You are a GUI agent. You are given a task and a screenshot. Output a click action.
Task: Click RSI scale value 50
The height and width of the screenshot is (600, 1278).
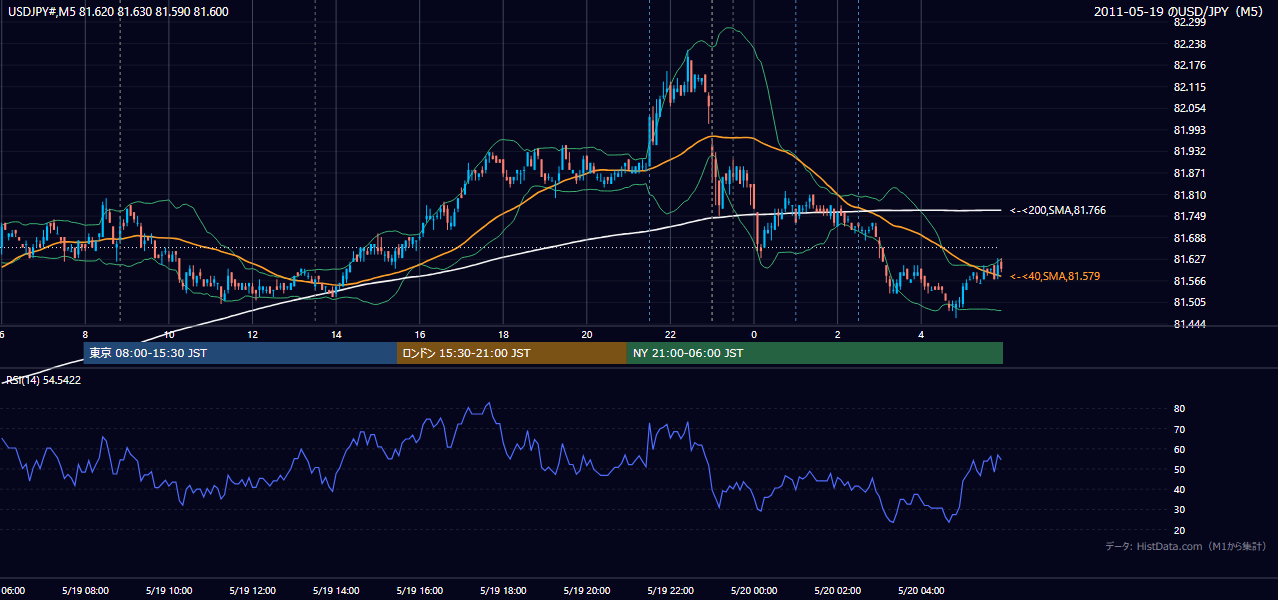click(1179, 469)
